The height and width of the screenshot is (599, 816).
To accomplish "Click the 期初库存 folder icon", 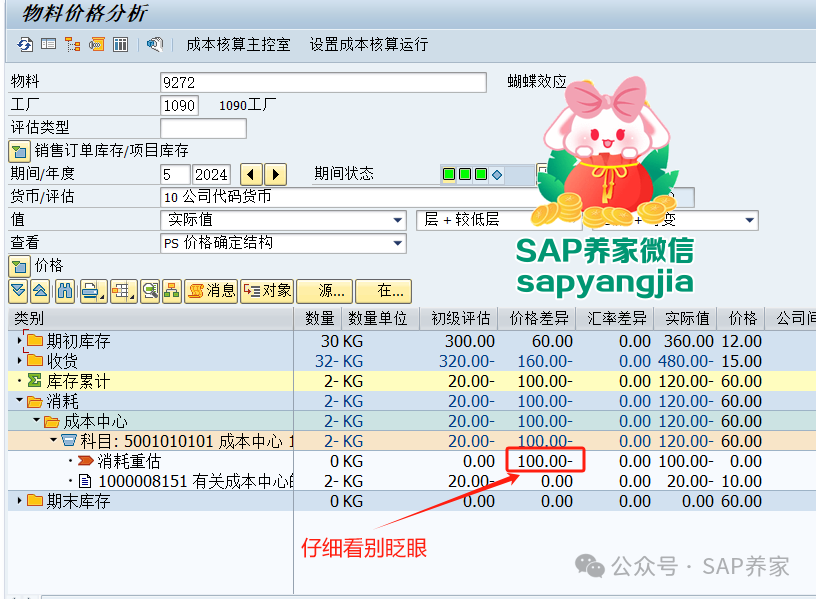I will pos(35,340).
